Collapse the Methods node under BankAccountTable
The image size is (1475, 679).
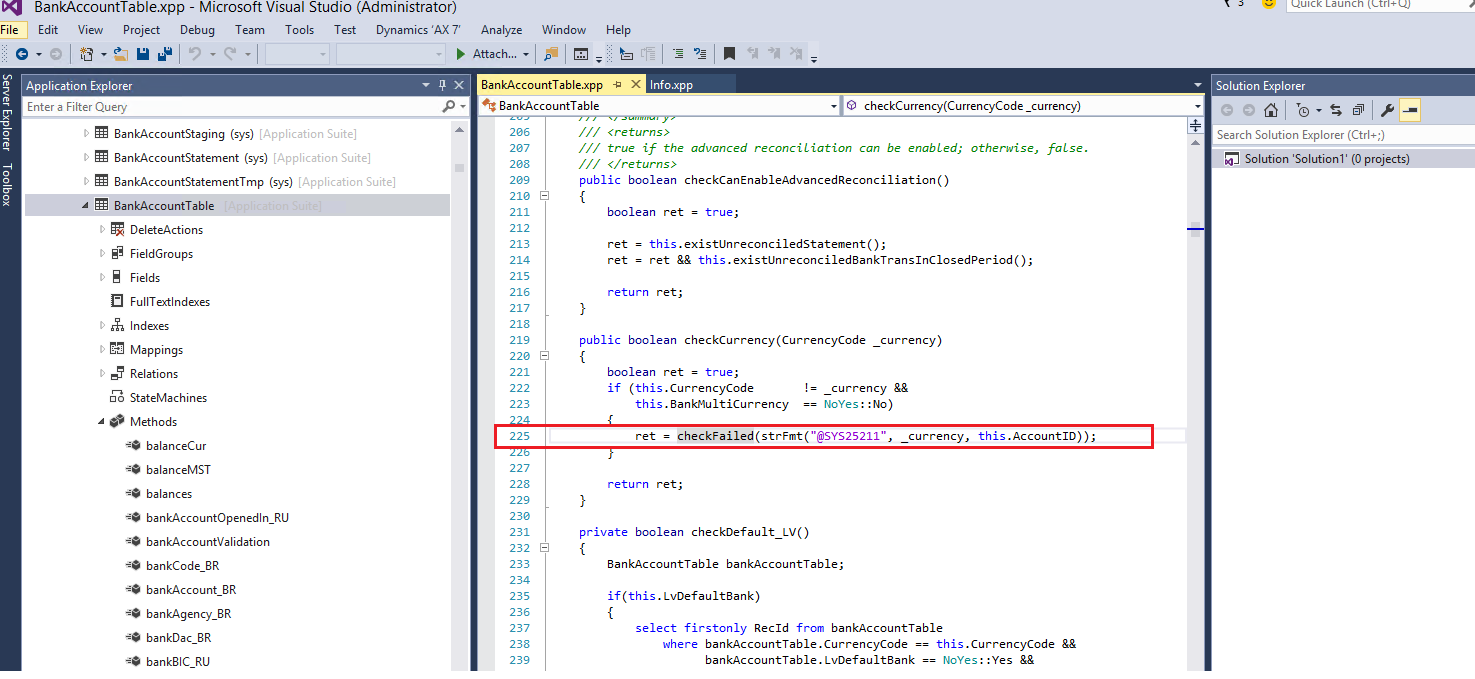pos(100,421)
